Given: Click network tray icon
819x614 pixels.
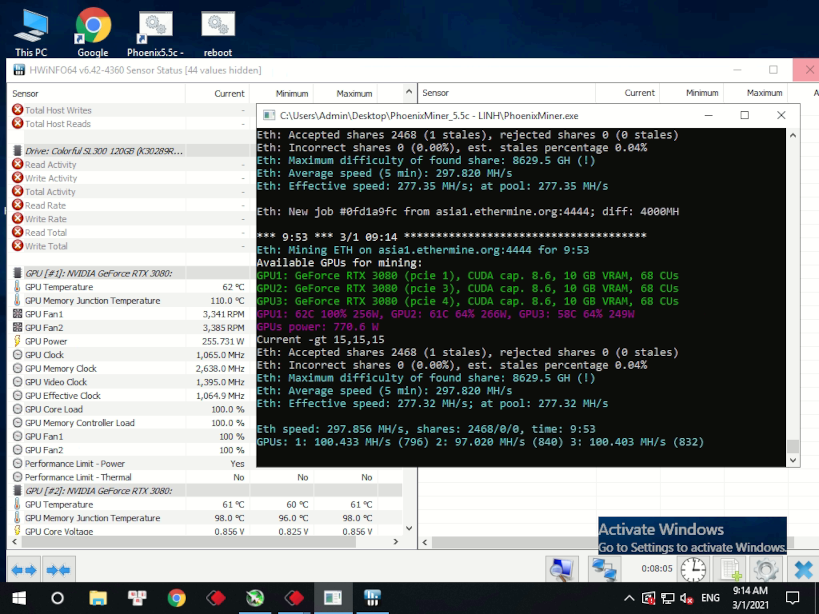Looking at the screenshot, I should point(668,598).
